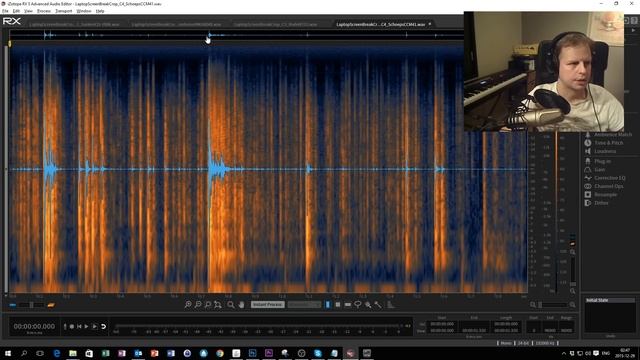Click the overview waveform strip at top
The height and width of the screenshot is (360, 640).
tap(236, 36)
